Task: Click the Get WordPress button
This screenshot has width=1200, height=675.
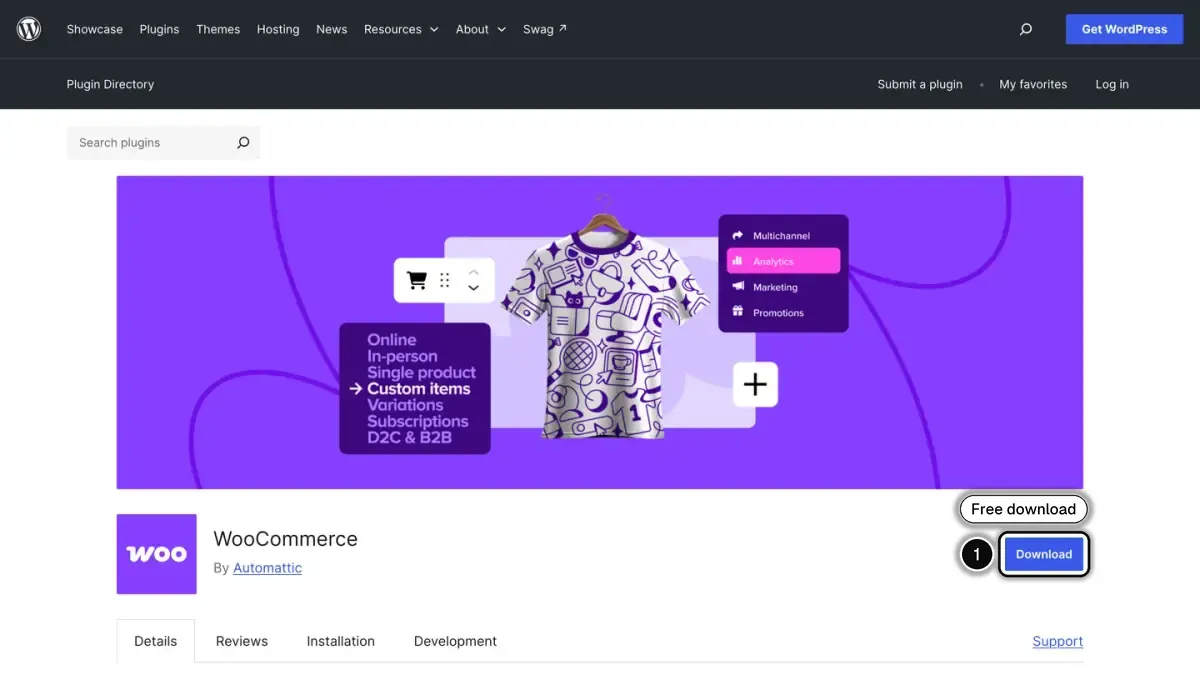Action: (x=1124, y=29)
